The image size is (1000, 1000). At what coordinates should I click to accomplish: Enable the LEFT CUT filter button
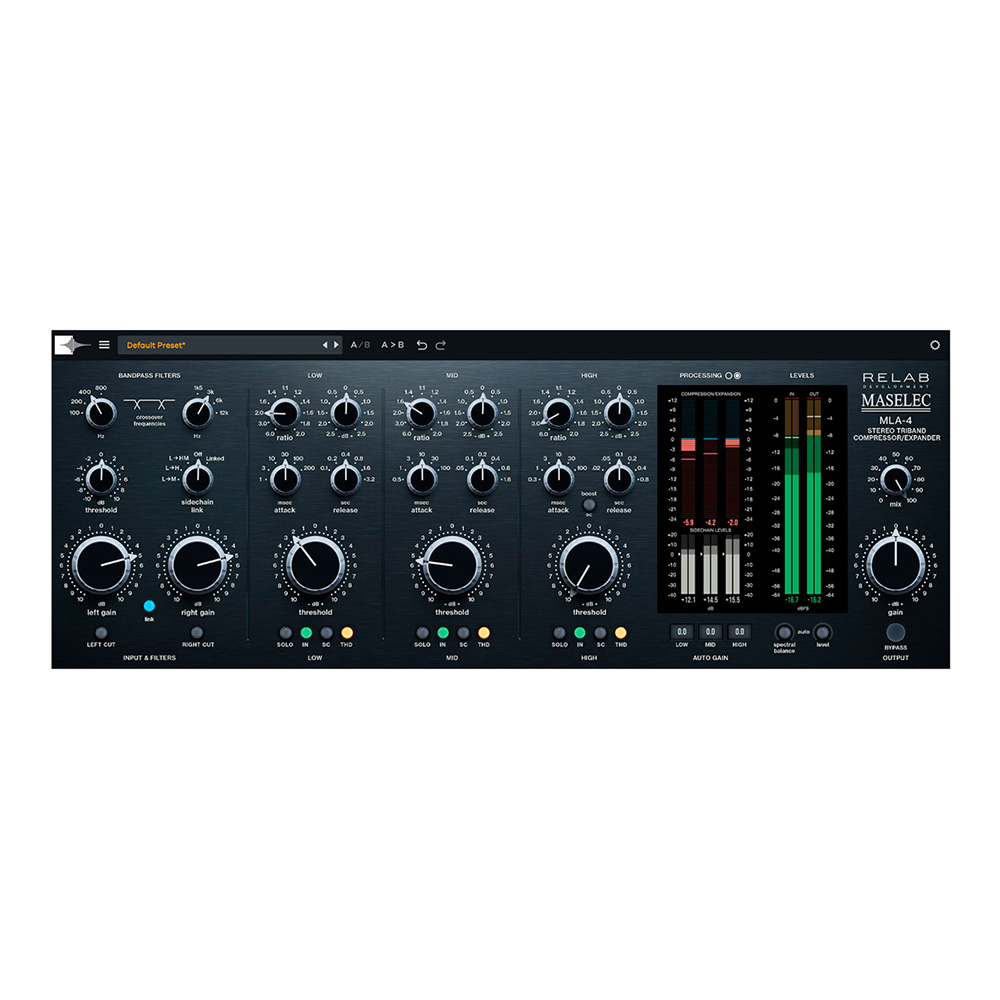tap(101, 633)
